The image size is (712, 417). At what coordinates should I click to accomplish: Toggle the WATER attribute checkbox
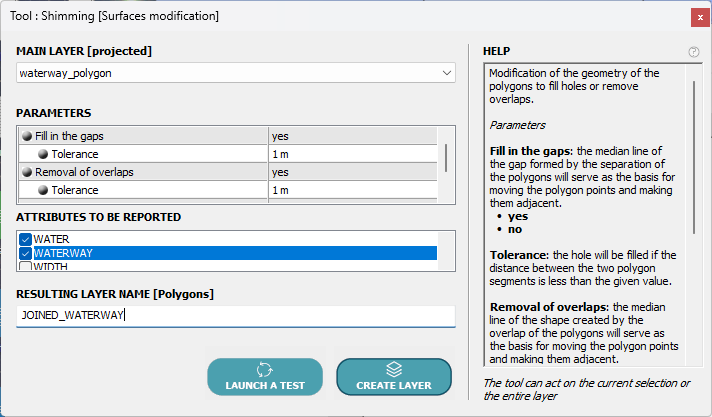pyautogui.click(x=26, y=240)
